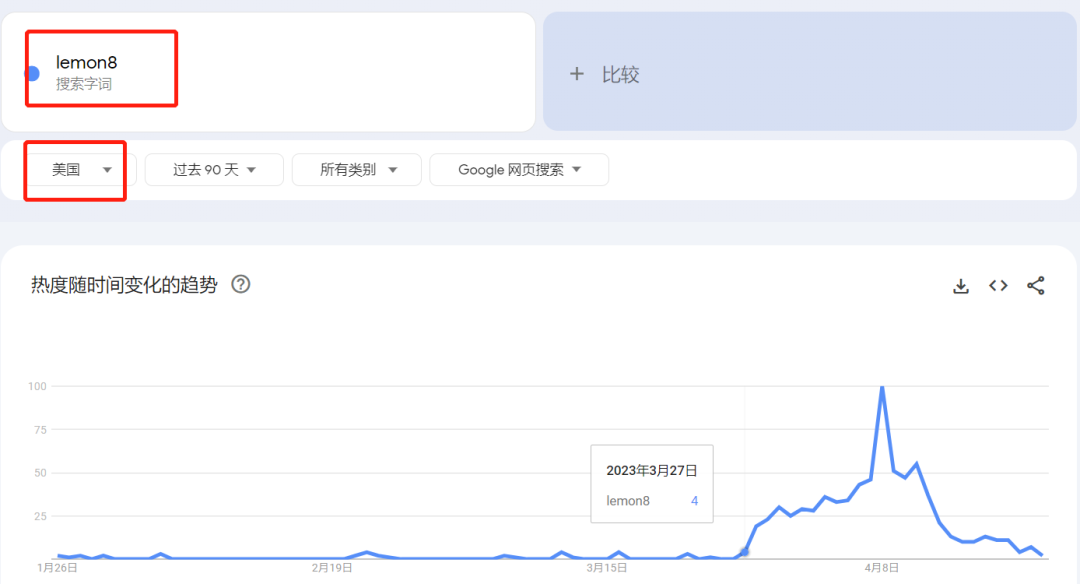Share the trend chart

pyautogui.click(x=1035, y=285)
